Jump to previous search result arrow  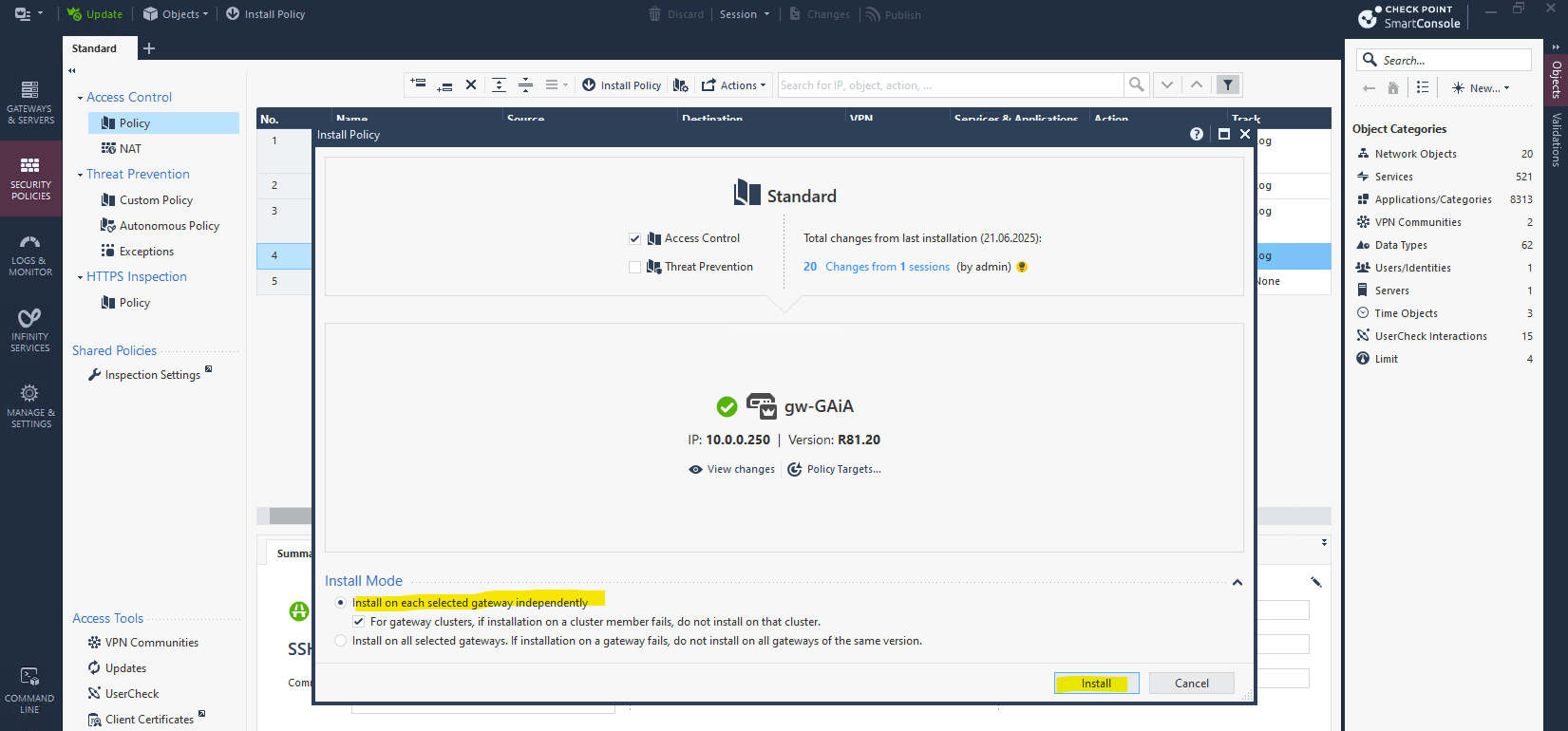(1197, 84)
